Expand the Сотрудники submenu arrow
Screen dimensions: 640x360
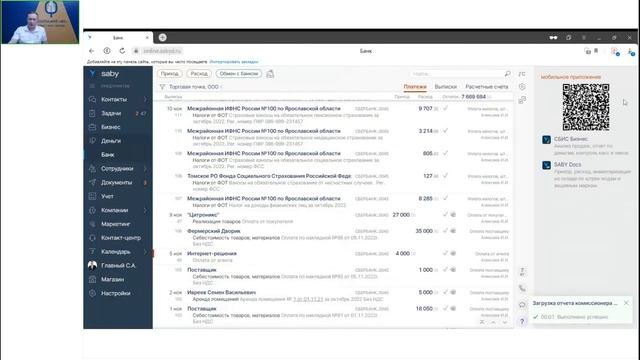tap(145, 169)
